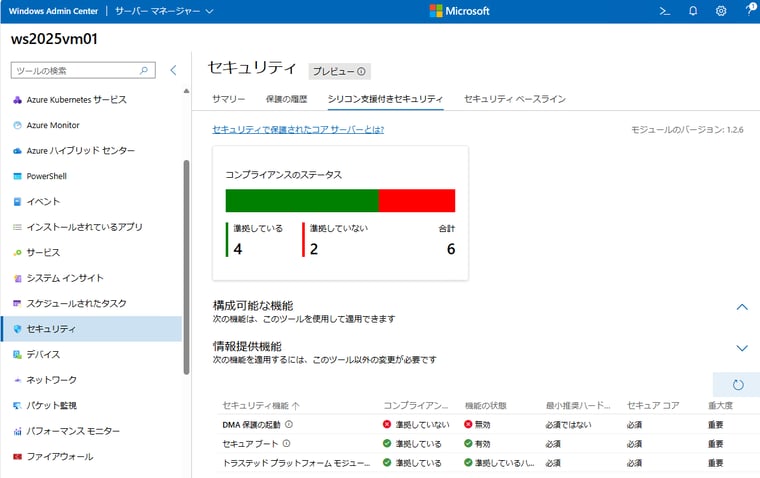
Task: Click the refresh icon above the table
Action: pos(738,385)
